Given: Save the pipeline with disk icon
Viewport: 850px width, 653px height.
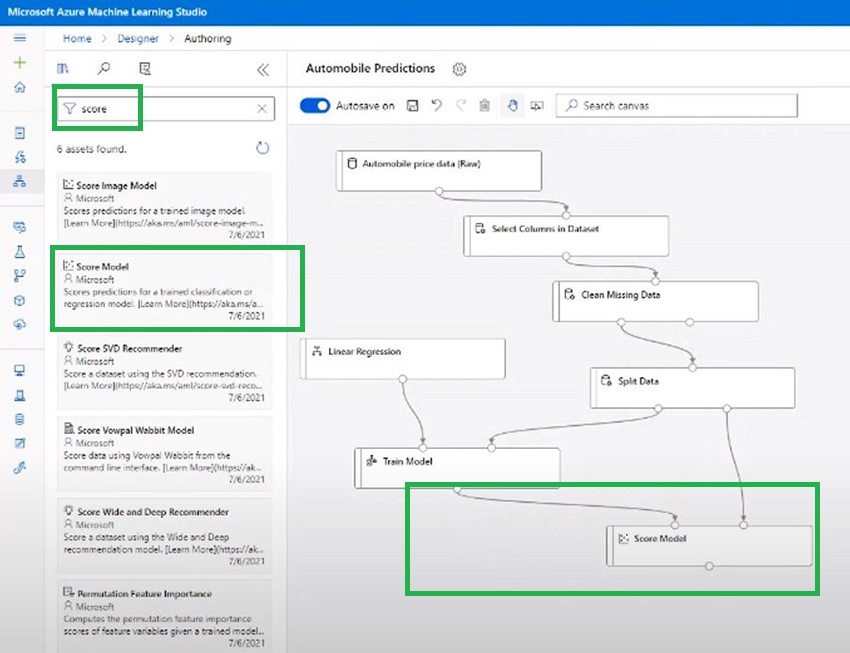Looking at the screenshot, I should click(x=413, y=106).
